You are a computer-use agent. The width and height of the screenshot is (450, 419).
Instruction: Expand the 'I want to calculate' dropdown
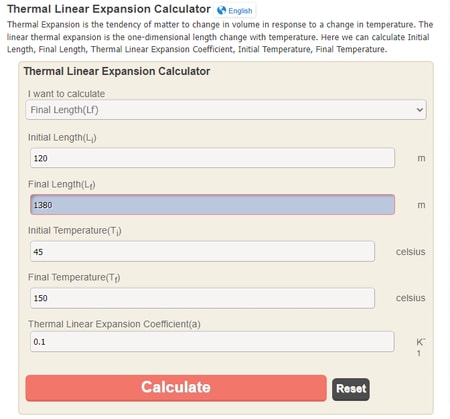click(226, 110)
